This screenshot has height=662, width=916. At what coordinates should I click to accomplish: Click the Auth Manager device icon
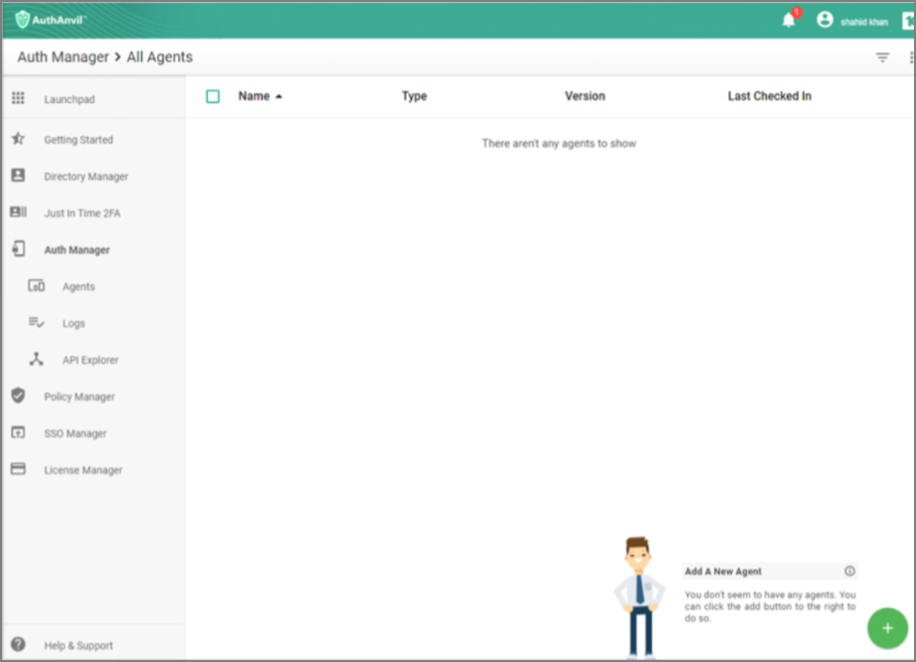tap(18, 249)
